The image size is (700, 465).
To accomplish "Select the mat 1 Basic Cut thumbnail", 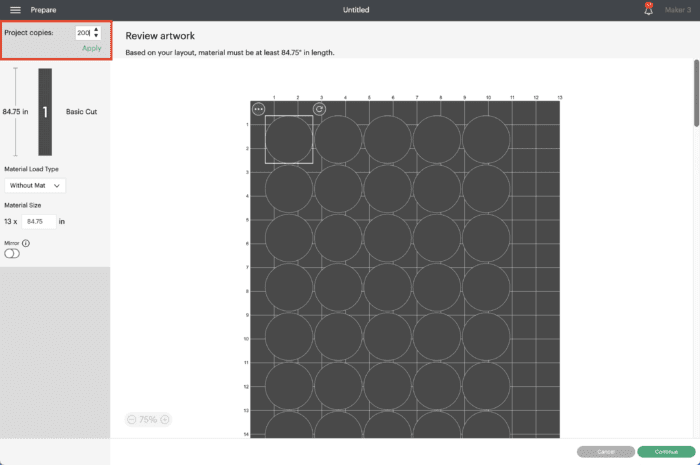I will pos(45,112).
